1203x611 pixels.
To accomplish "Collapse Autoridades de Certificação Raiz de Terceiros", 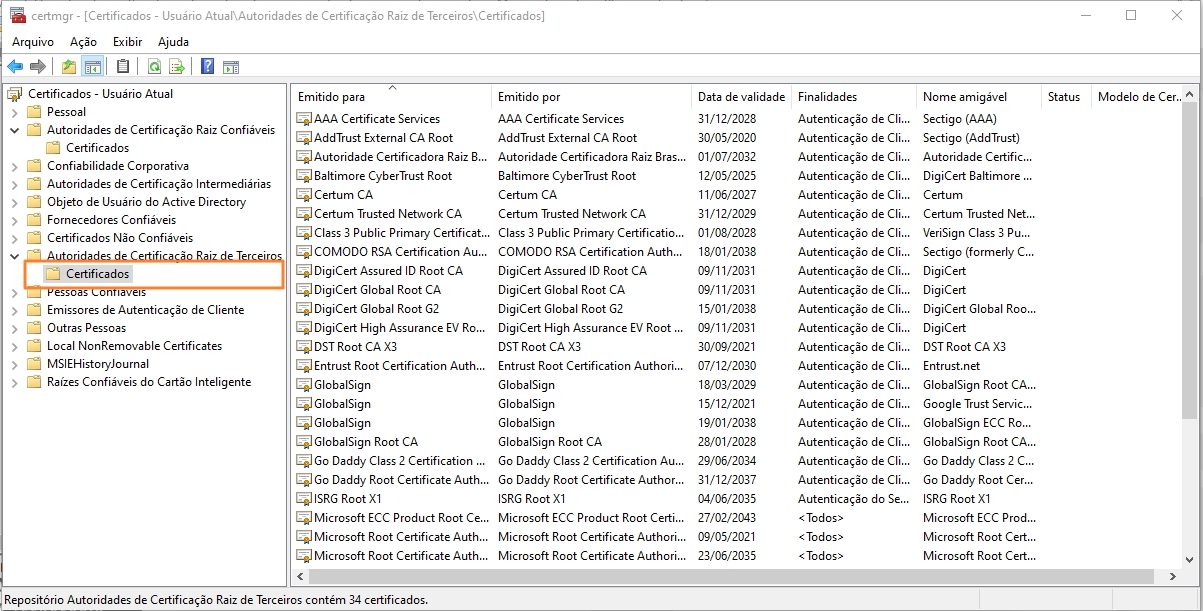I will point(15,256).
